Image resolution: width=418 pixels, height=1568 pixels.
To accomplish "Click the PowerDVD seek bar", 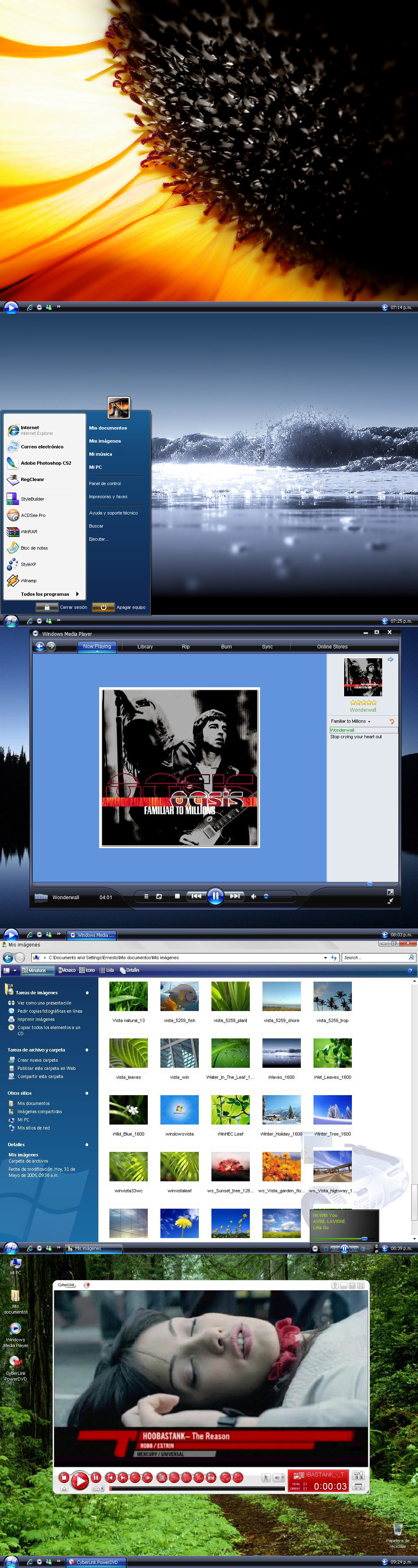I will pyautogui.click(x=197, y=1489).
